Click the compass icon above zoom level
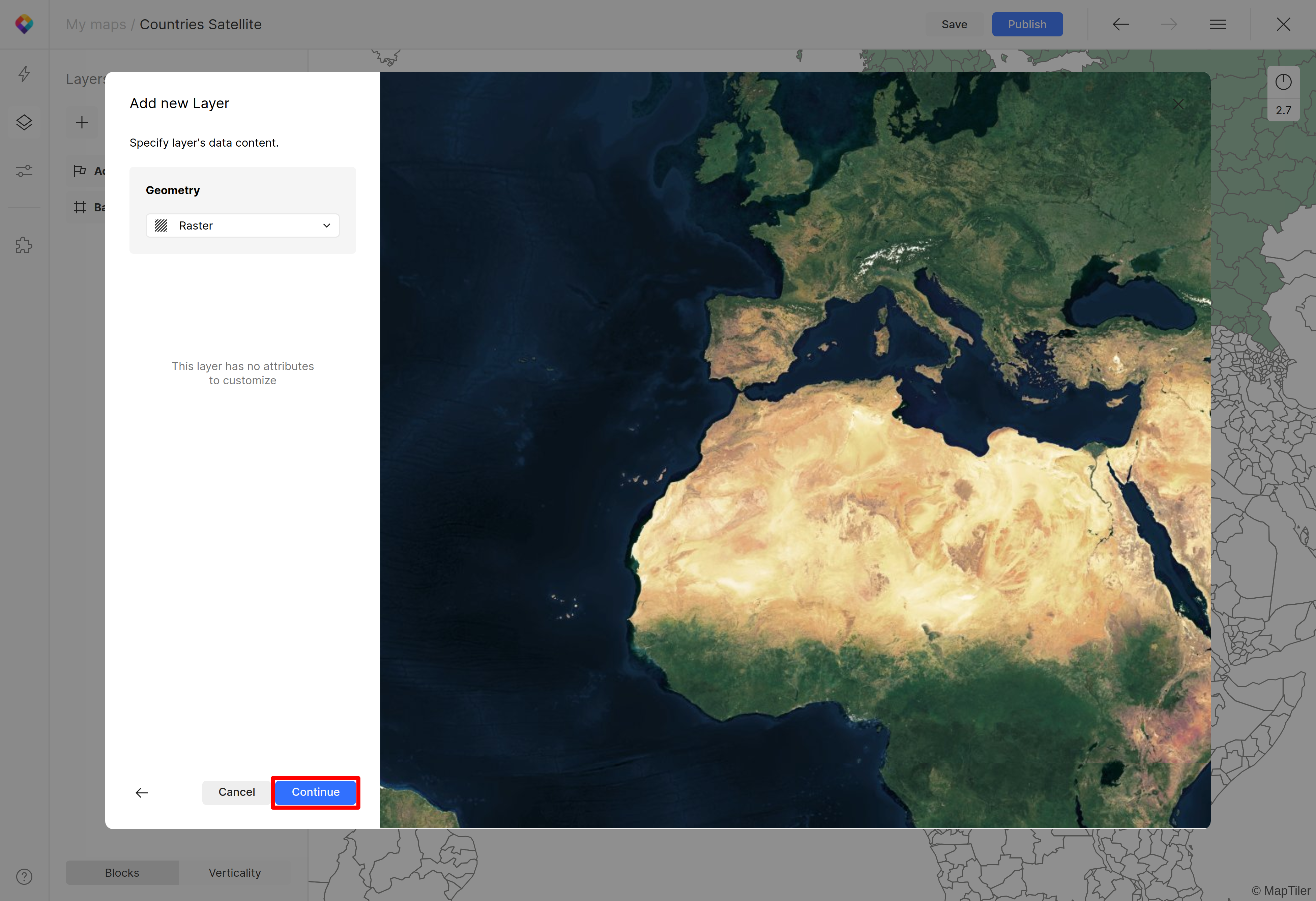 point(1283,82)
